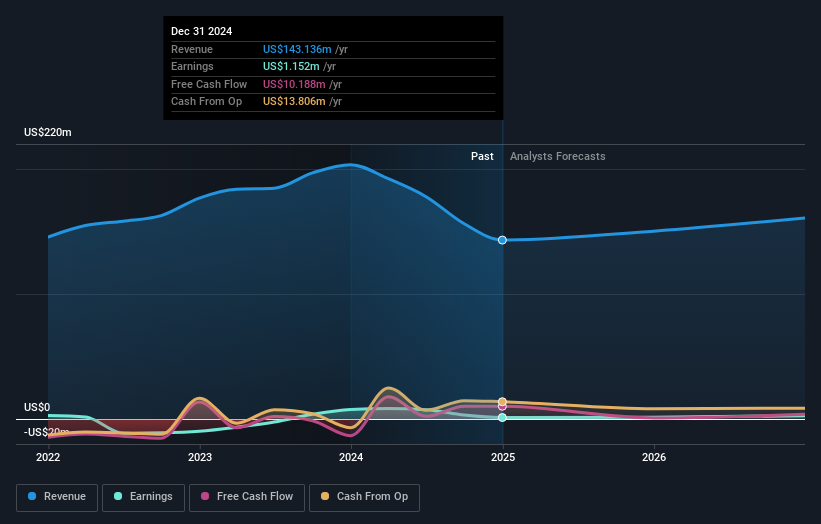Screen dimensions: 821x524
Task: Click the Dec 31 2024 tooltip date
Action: coord(202,31)
